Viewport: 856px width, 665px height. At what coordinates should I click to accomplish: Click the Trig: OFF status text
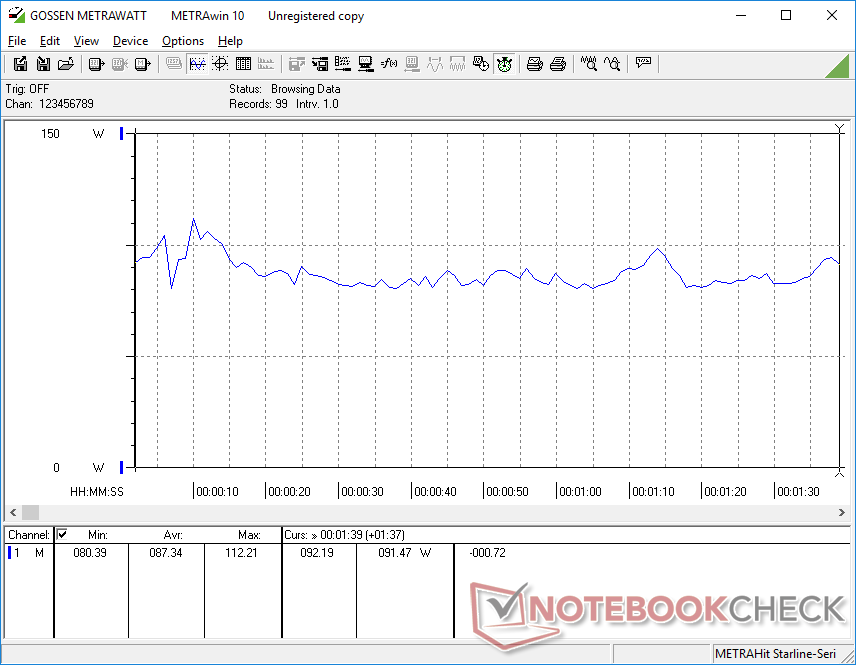(27, 89)
